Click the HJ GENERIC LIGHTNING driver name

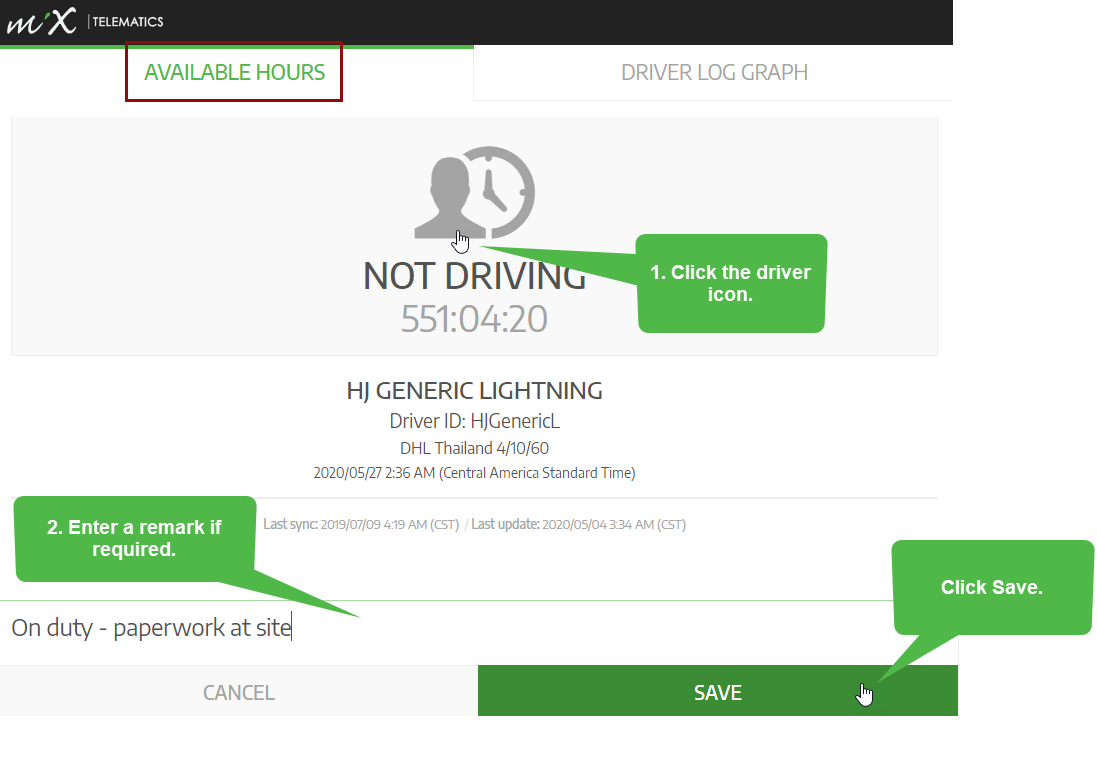click(x=474, y=390)
